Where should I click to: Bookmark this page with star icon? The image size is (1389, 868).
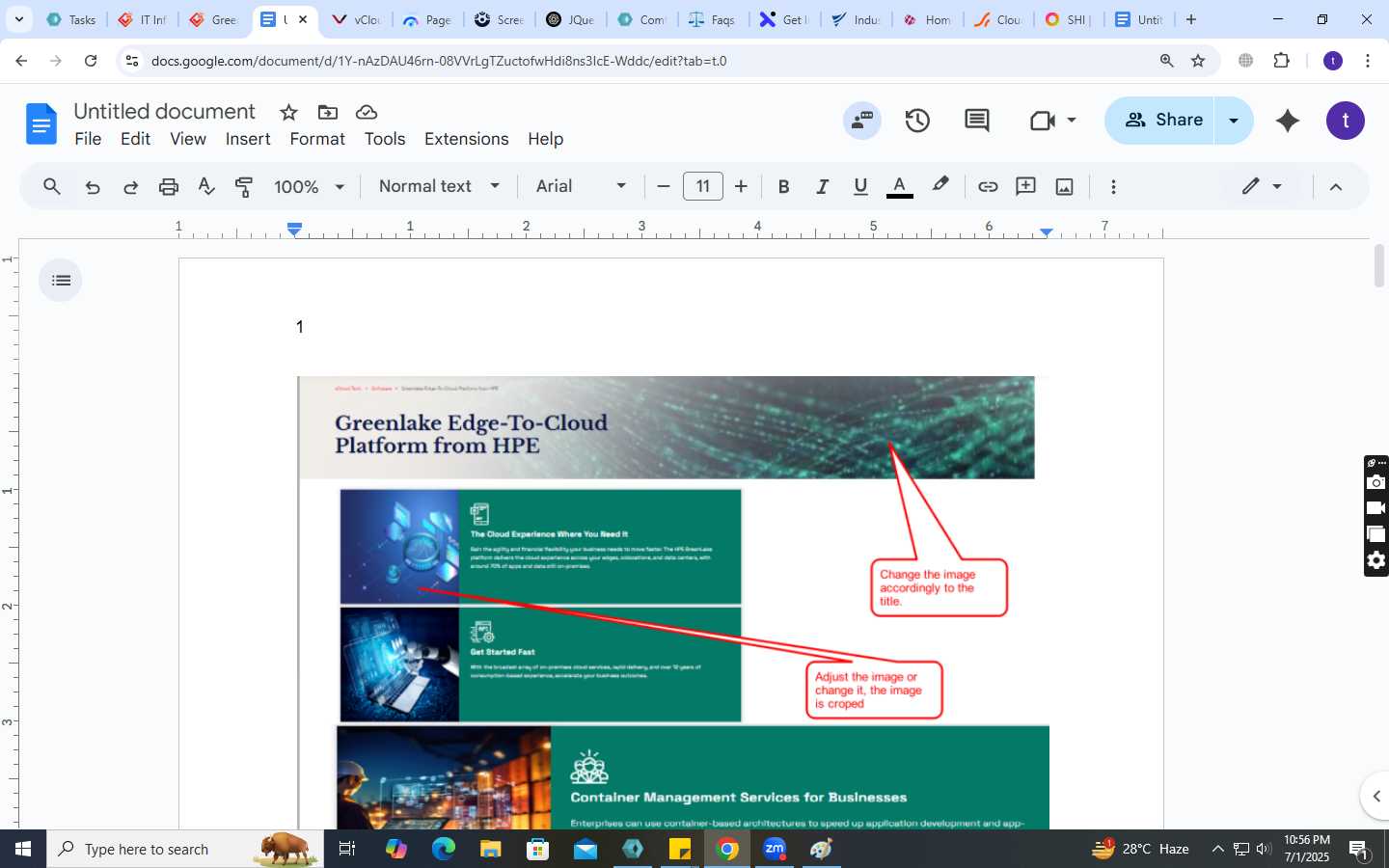pos(1198,61)
